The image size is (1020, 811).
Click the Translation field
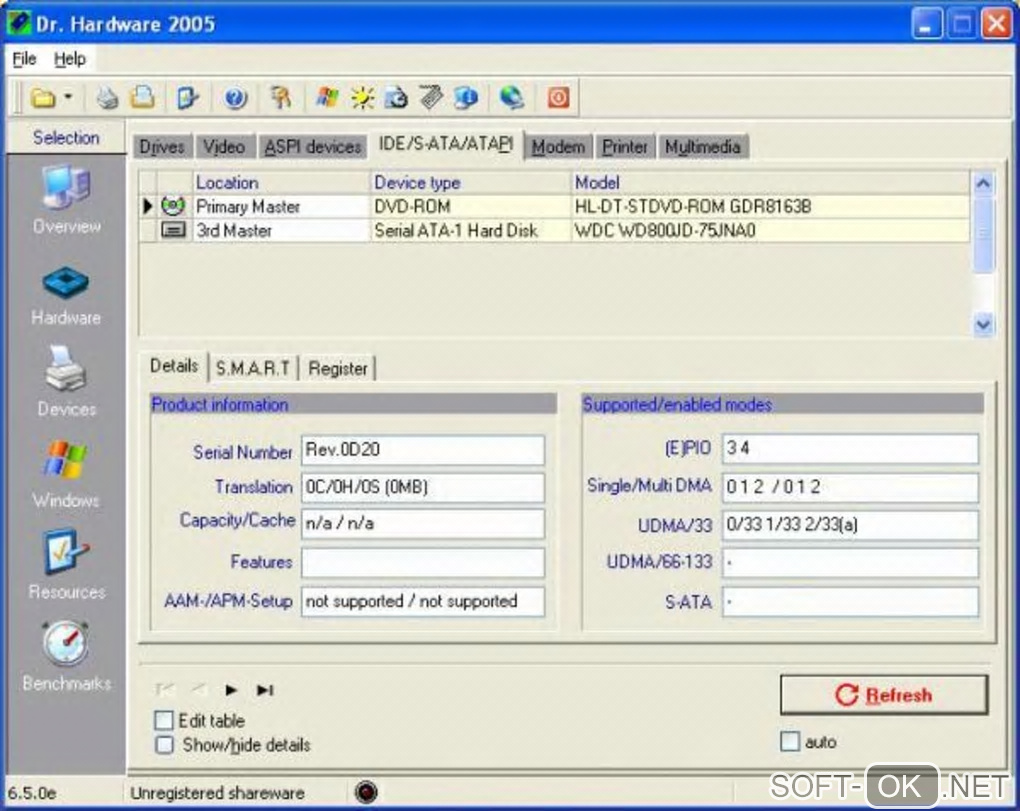pyautogui.click(x=423, y=487)
